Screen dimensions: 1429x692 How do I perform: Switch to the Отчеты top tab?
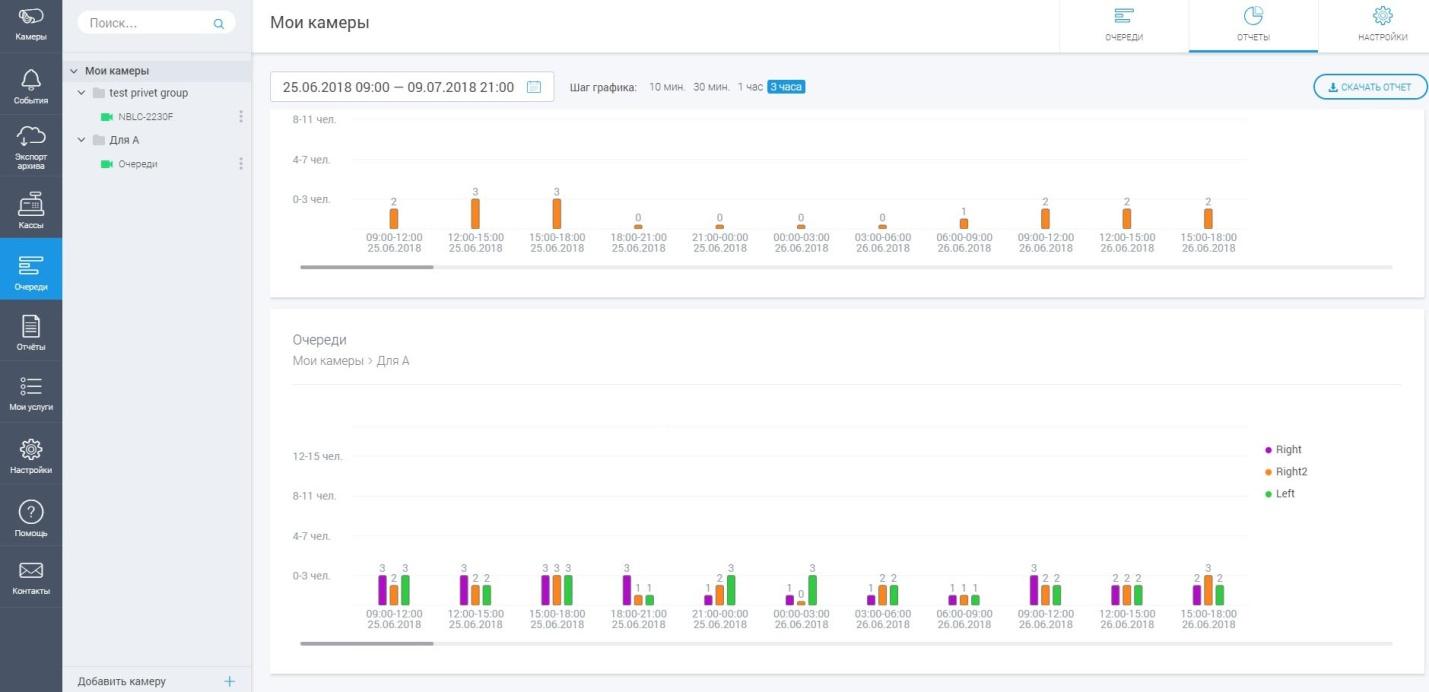point(1253,25)
